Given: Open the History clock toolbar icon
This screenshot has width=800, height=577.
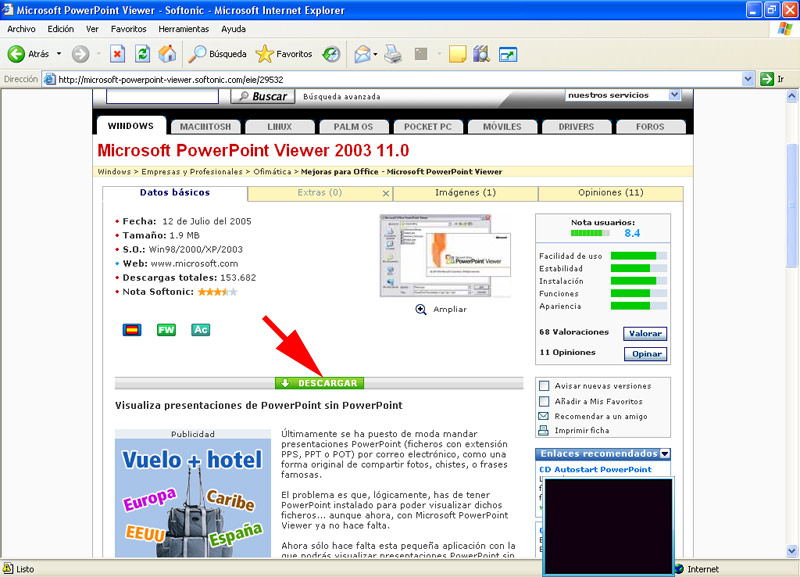Looking at the screenshot, I should 331,54.
